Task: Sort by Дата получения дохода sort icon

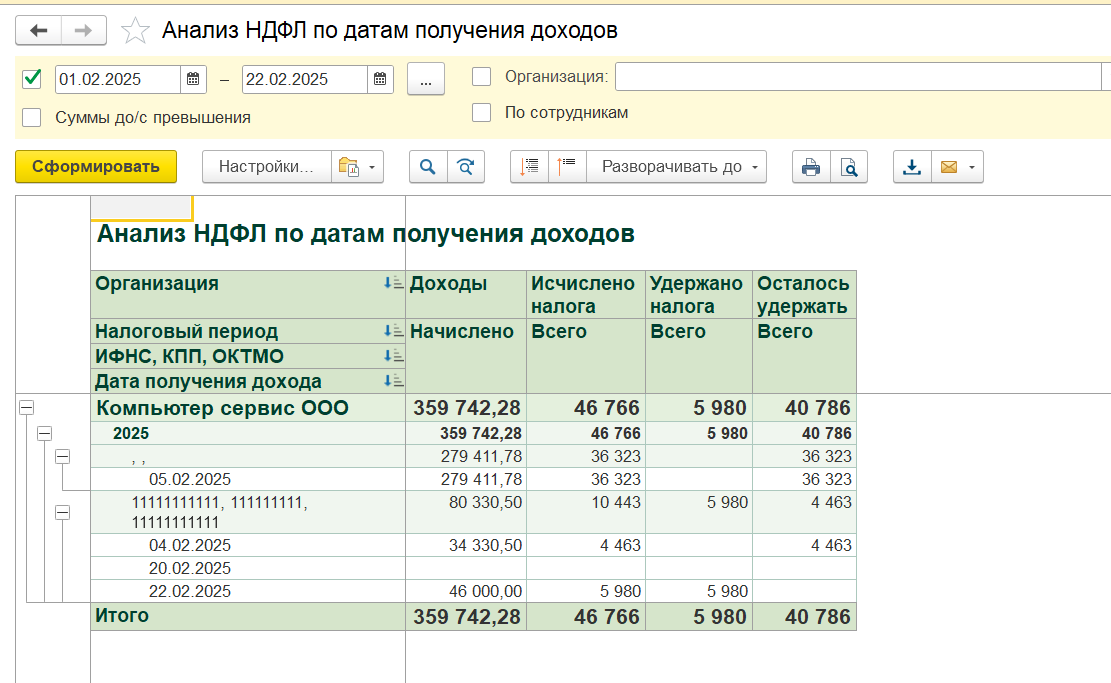Action: [x=393, y=380]
